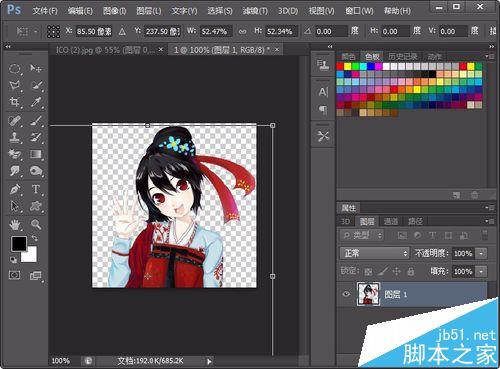Select the Gradient tool
Viewport: 500px width, 369px height.
point(36,154)
